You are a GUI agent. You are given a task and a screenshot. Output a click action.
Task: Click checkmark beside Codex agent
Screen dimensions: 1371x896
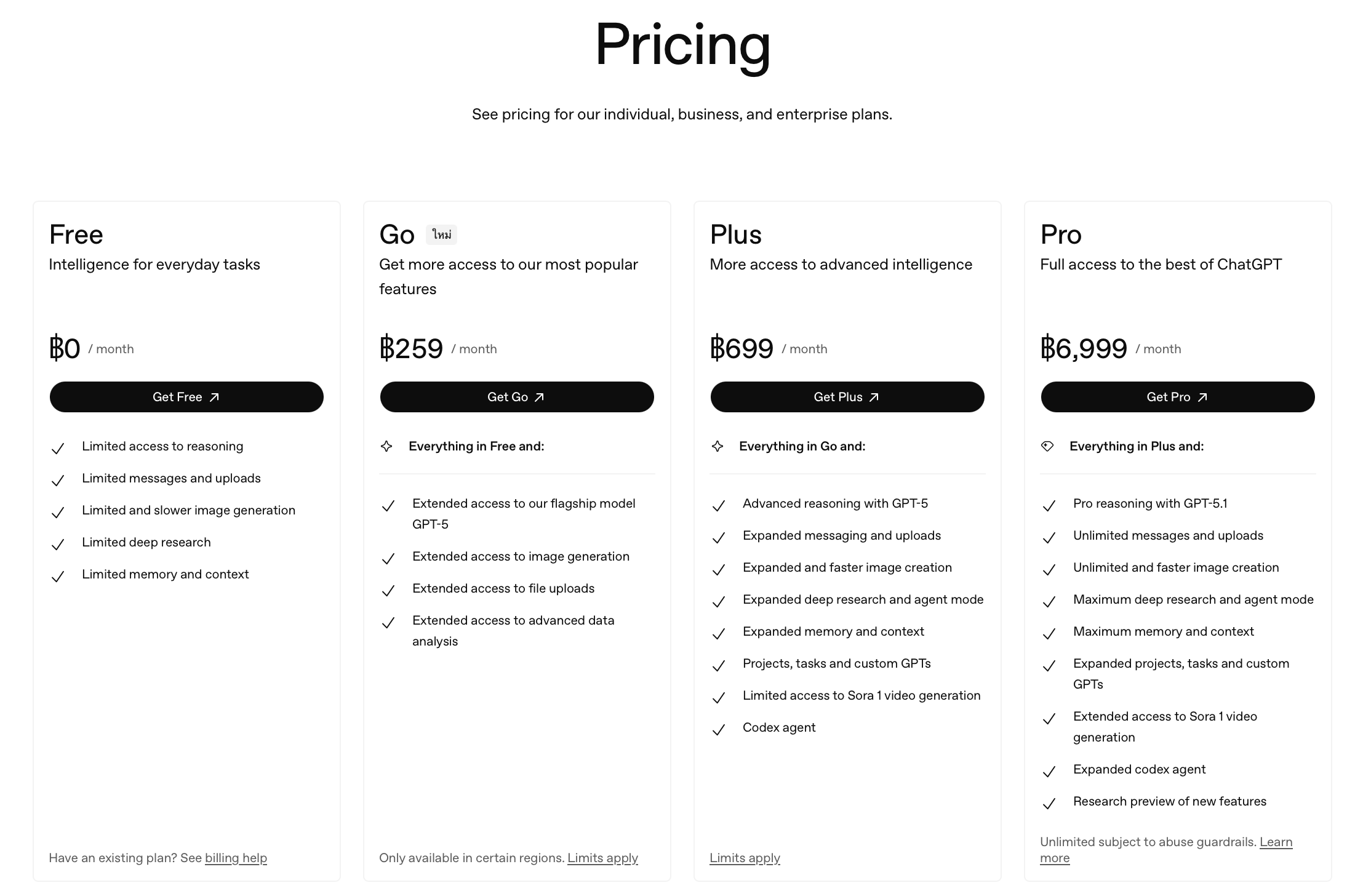click(718, 729)
